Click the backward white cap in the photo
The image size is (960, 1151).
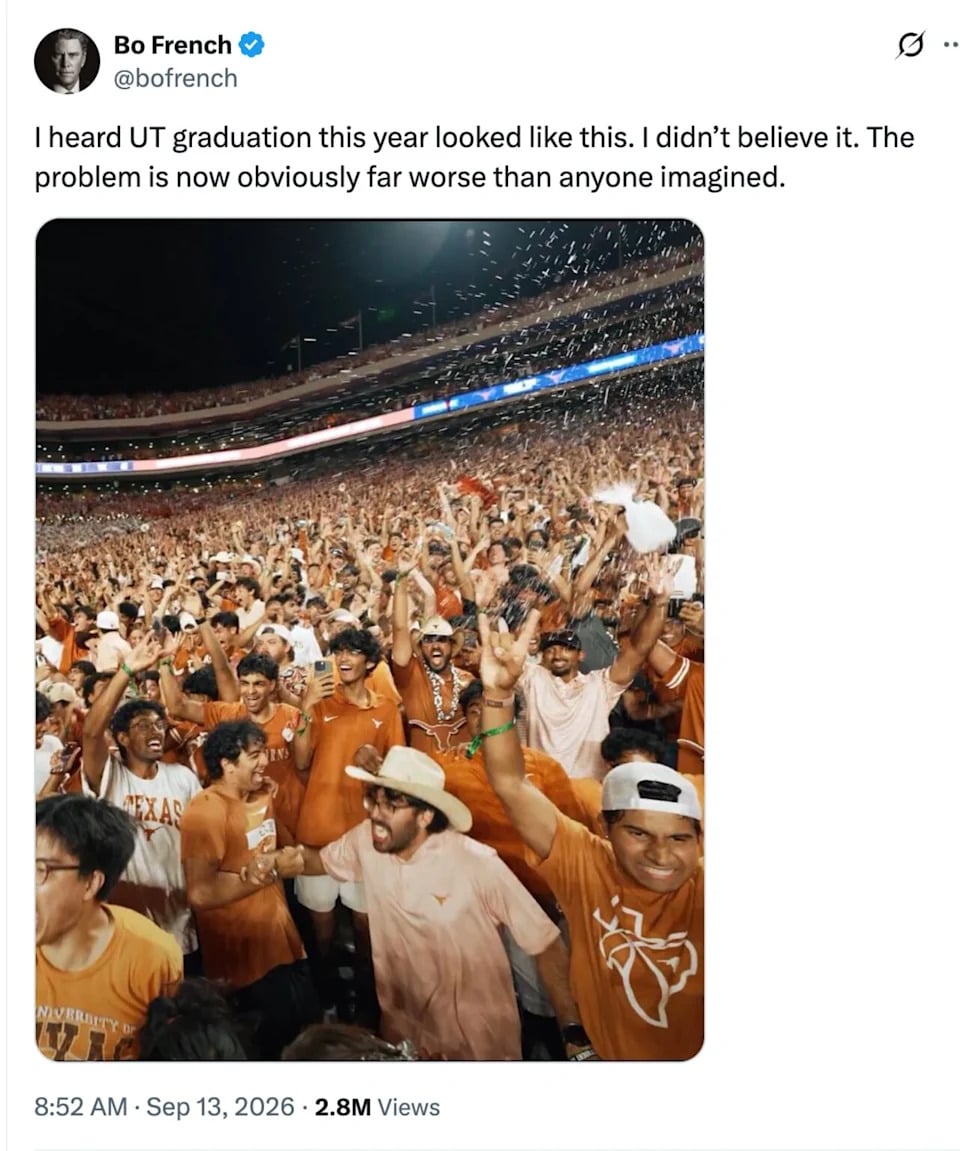coord(651,791)
